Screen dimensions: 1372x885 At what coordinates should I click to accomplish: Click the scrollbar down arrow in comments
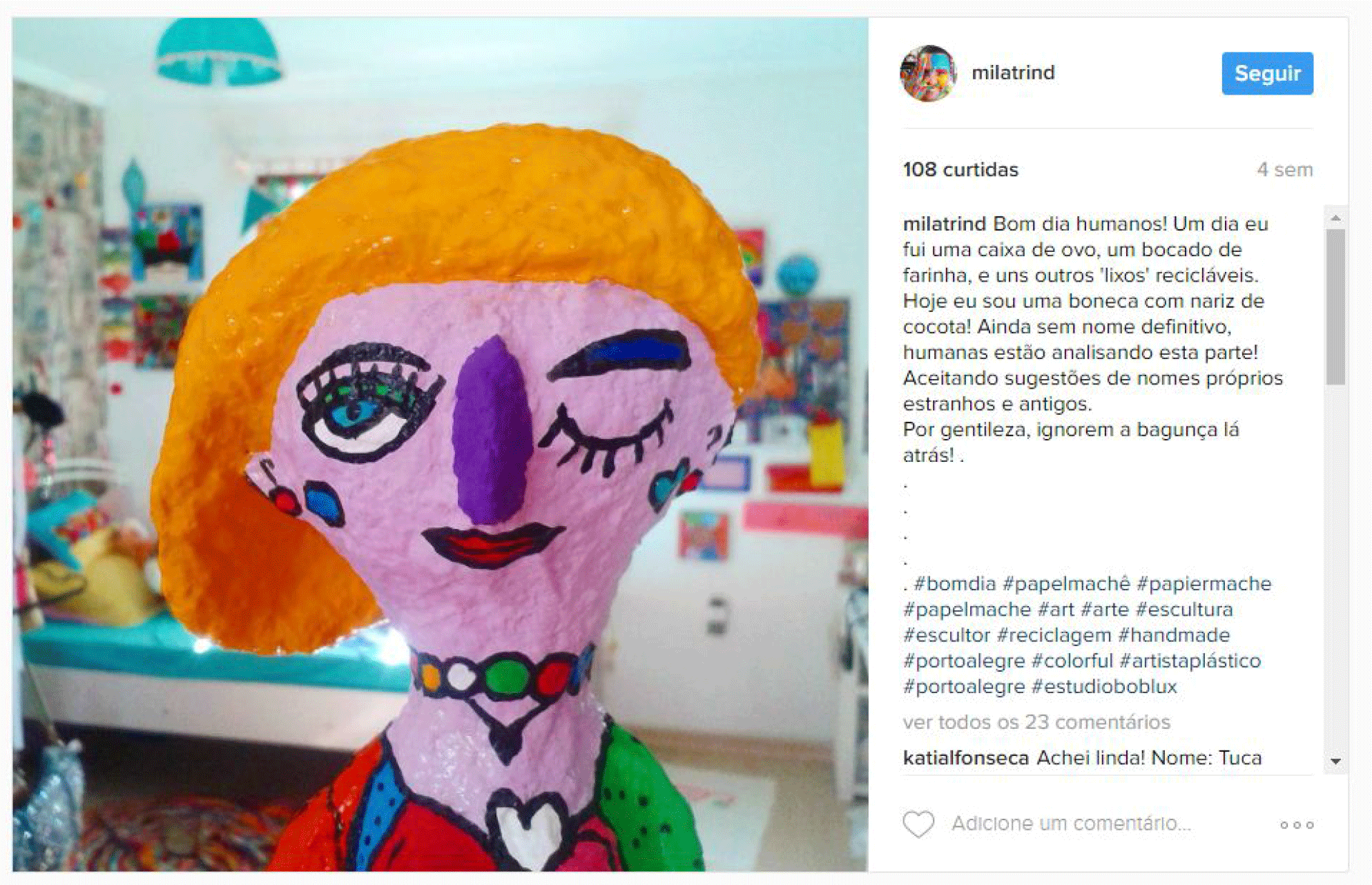tap(1335, 761)
